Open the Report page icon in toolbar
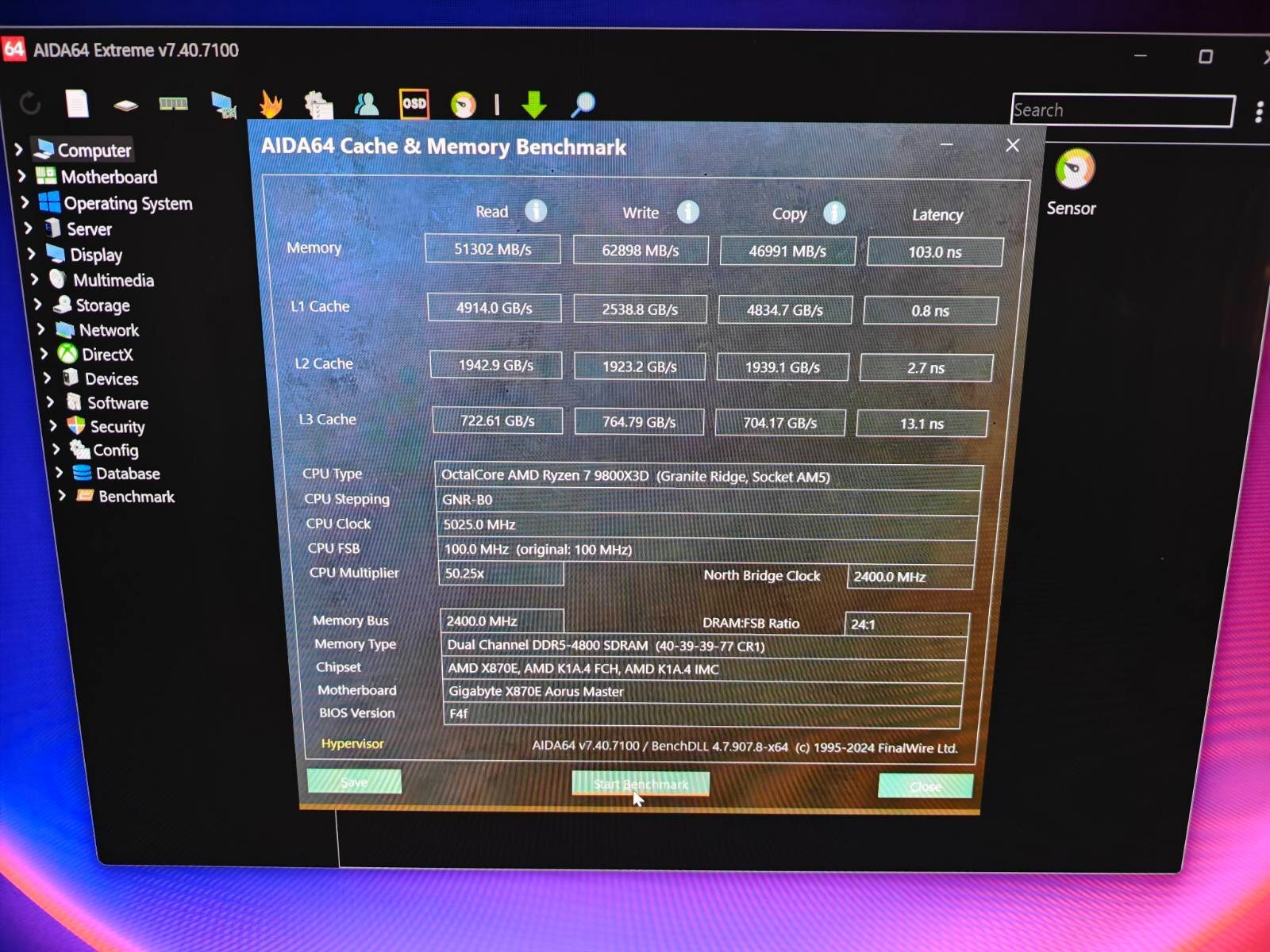 tap(77, 103)
